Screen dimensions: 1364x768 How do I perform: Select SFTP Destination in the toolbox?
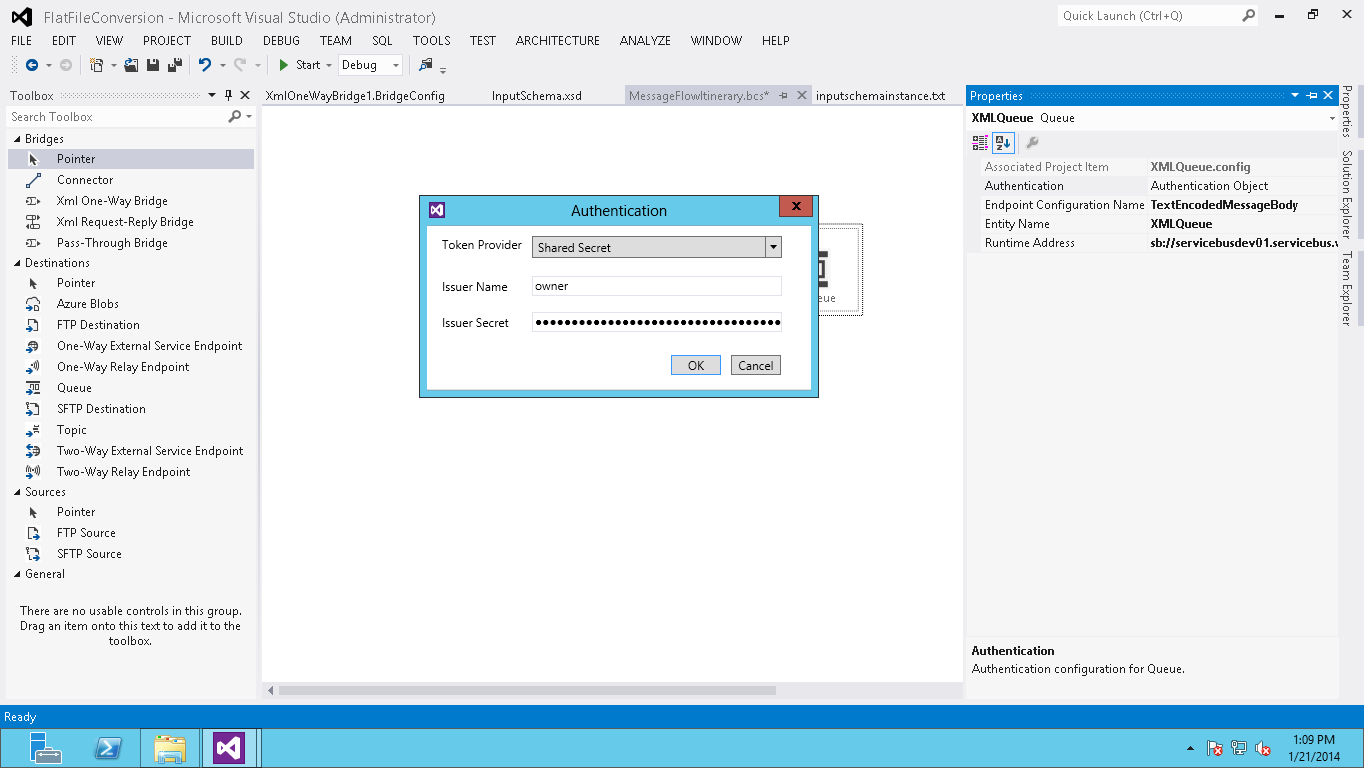click(131, 409)
